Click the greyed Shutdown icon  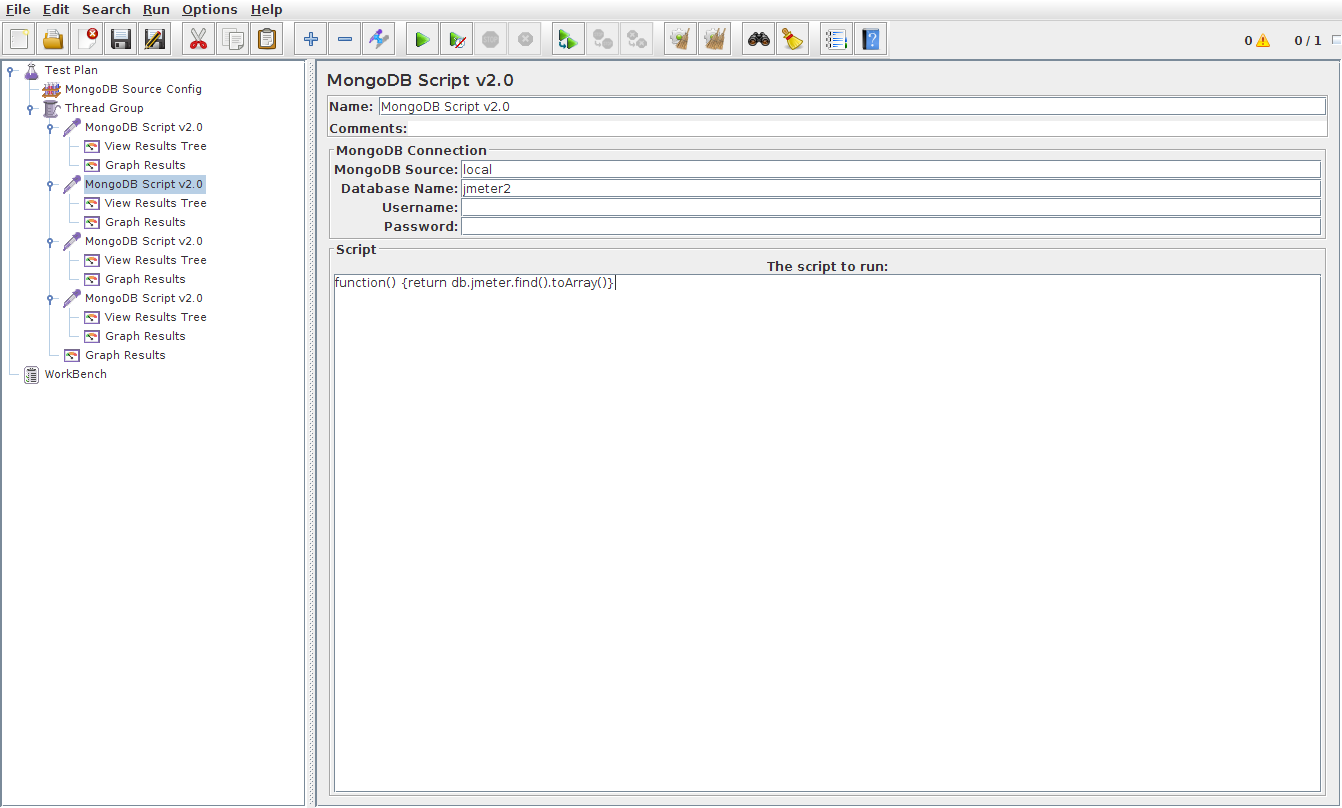(524, 40)
